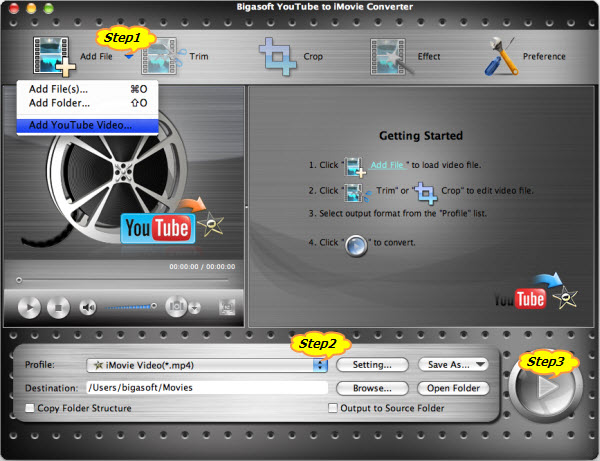Open the Effect tool icon
The width and height of the screenshot is (600, 461).
391,57
